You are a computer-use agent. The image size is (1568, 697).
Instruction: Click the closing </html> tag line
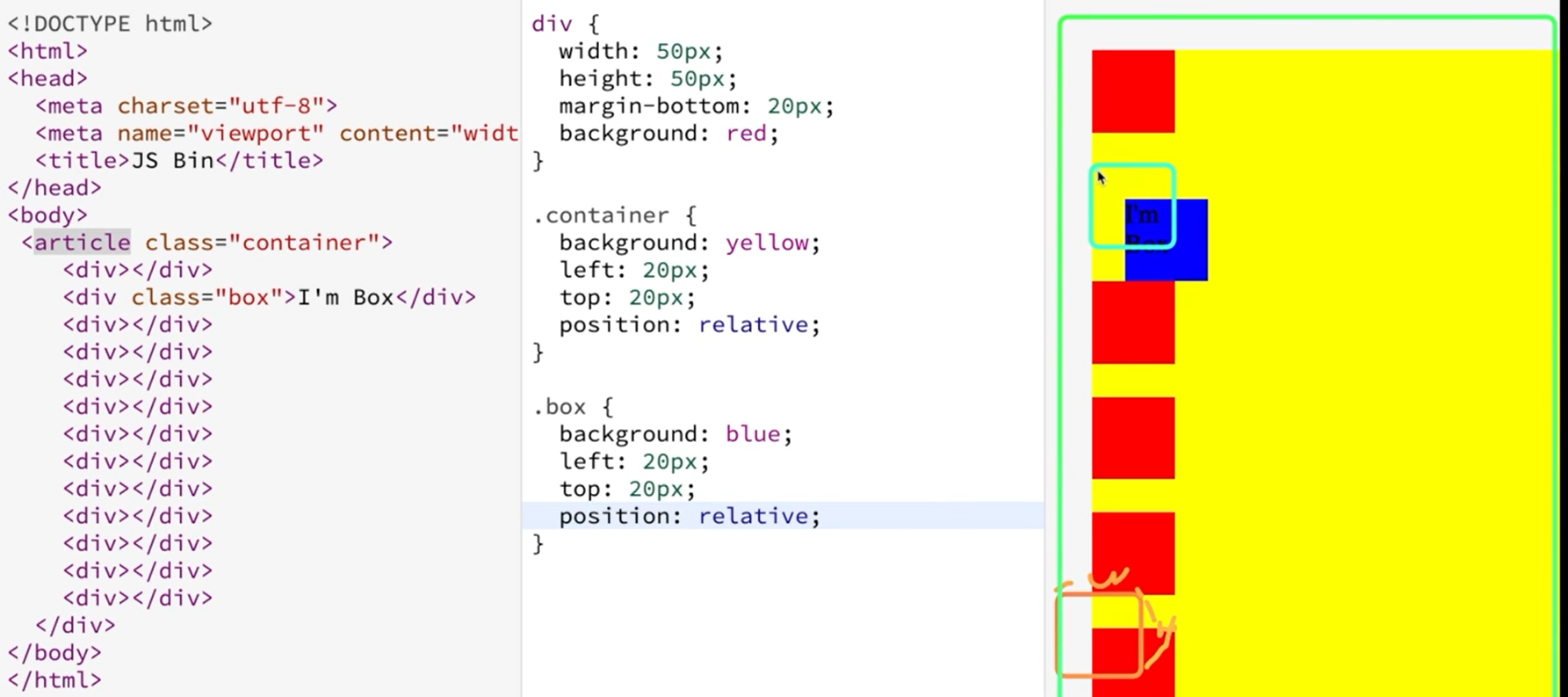(54, 679)
